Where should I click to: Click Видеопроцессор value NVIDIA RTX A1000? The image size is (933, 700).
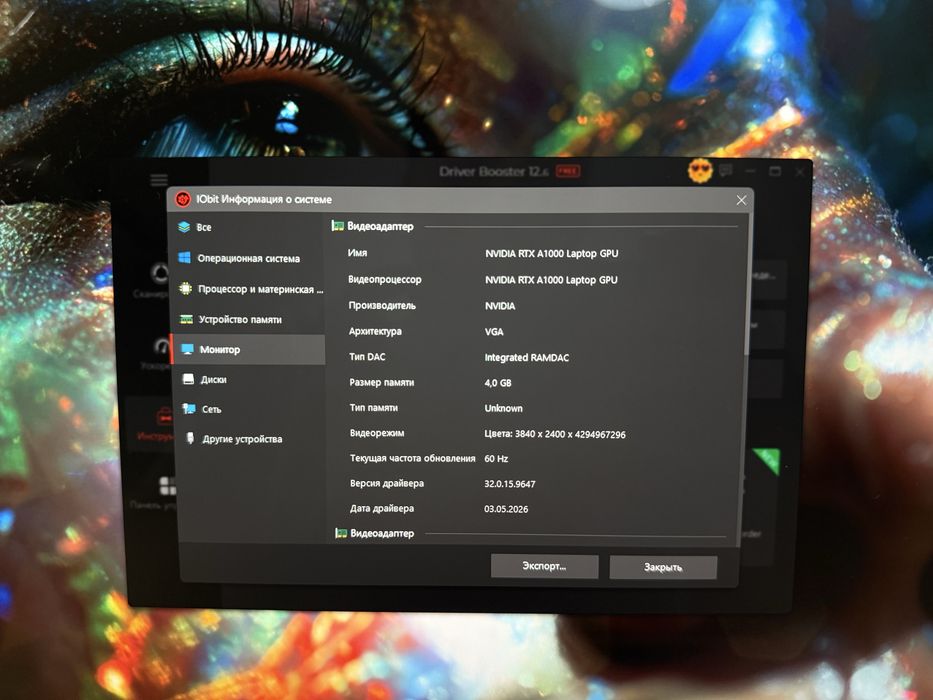[x=551, y=280]
